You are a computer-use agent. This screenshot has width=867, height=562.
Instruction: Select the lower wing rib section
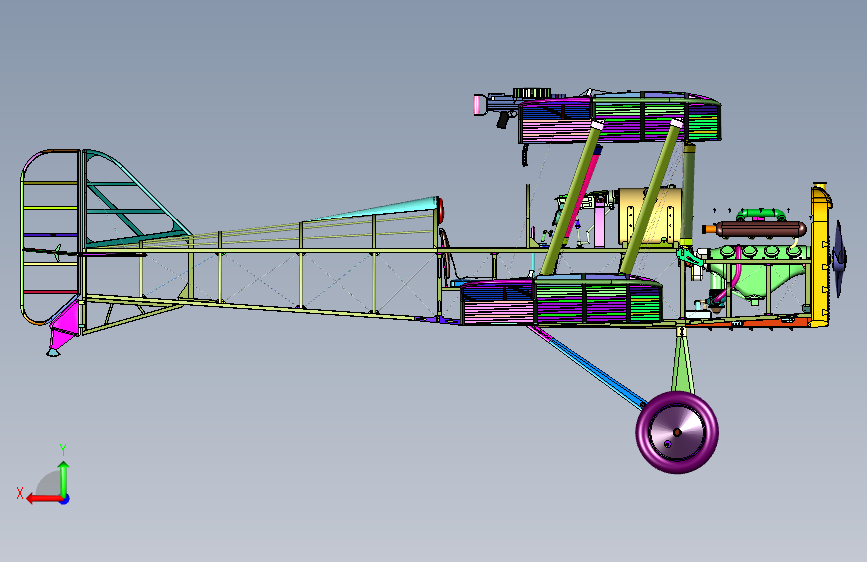coord(561,300)
